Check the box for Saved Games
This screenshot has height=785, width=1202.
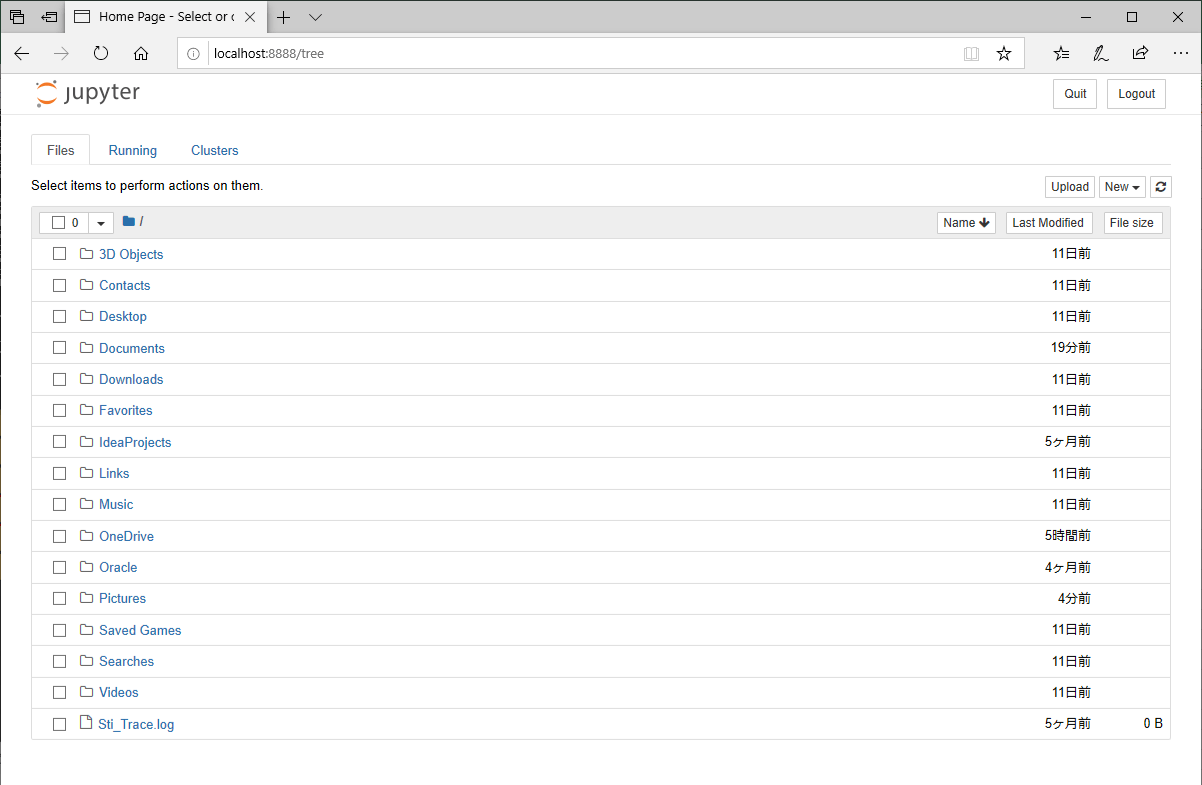click(59, 630)
